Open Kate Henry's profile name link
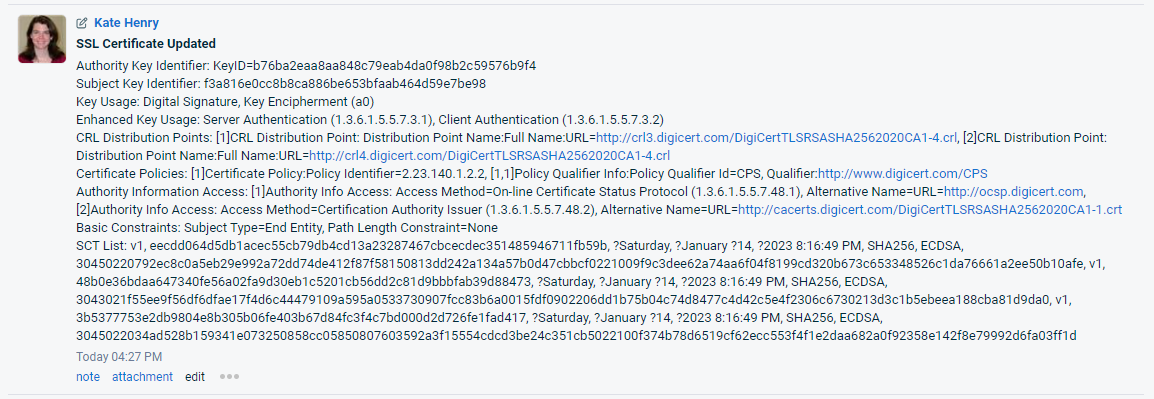Screen dimensions: 1154x399 pos(127,23)
